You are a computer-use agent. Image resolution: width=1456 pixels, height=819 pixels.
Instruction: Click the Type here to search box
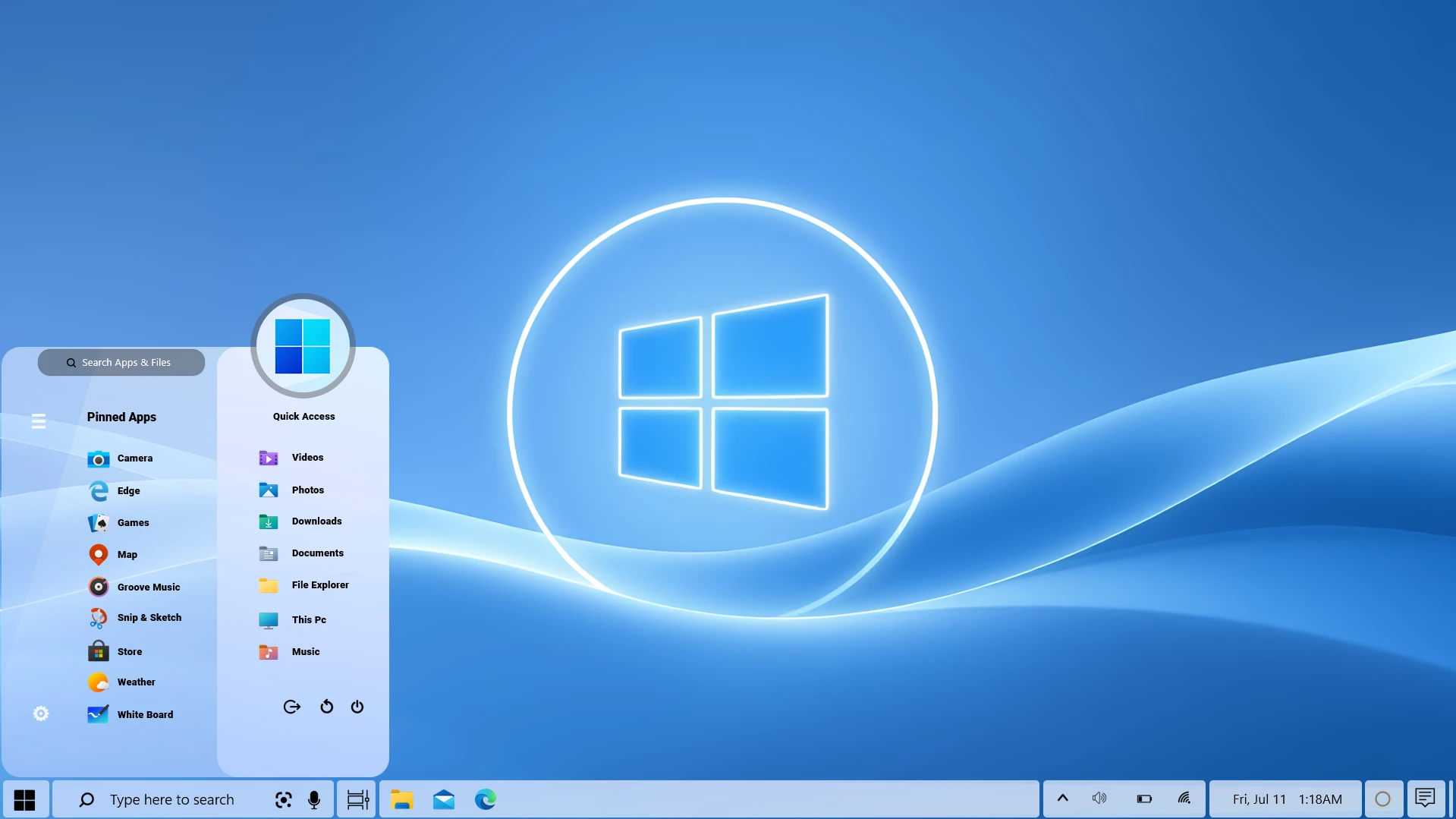pyautogui.click(x=193, y=799)
